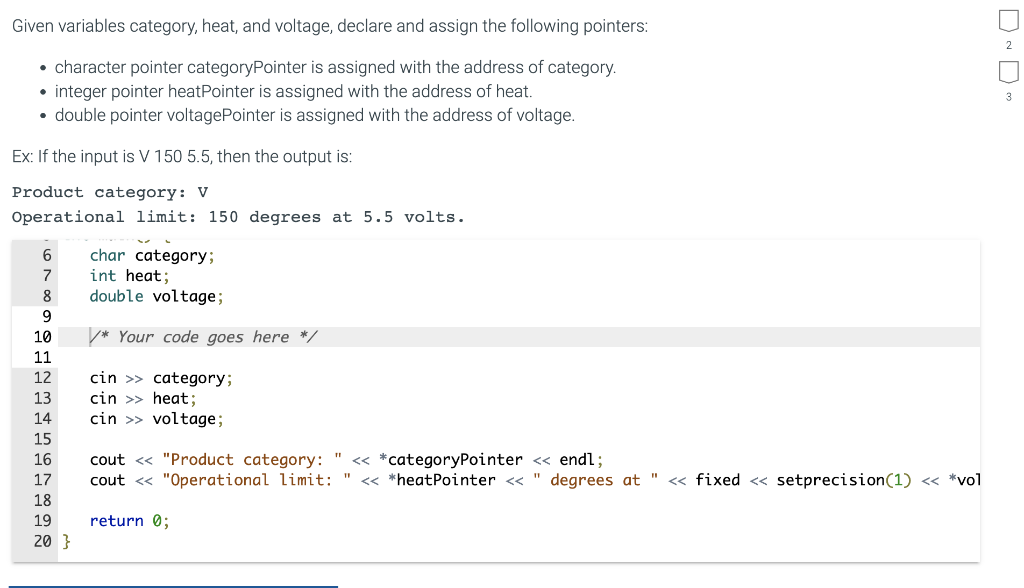Screen dimensions: 1024x588
Task: Click code line "return 0;"
Action: point(129,521)
